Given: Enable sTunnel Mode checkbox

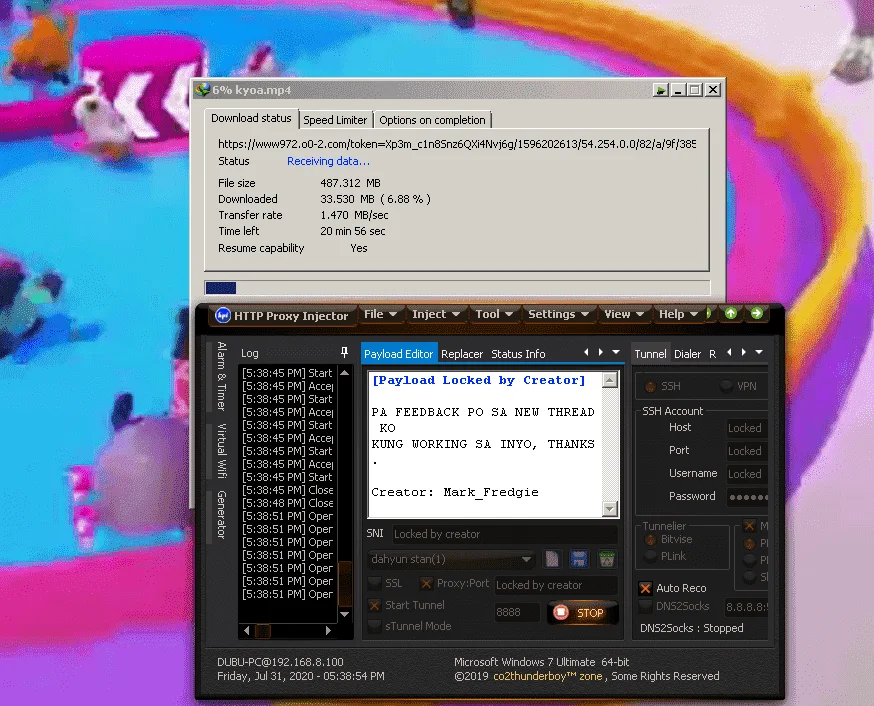Looking at the screenshot, I should coord(375,626).
